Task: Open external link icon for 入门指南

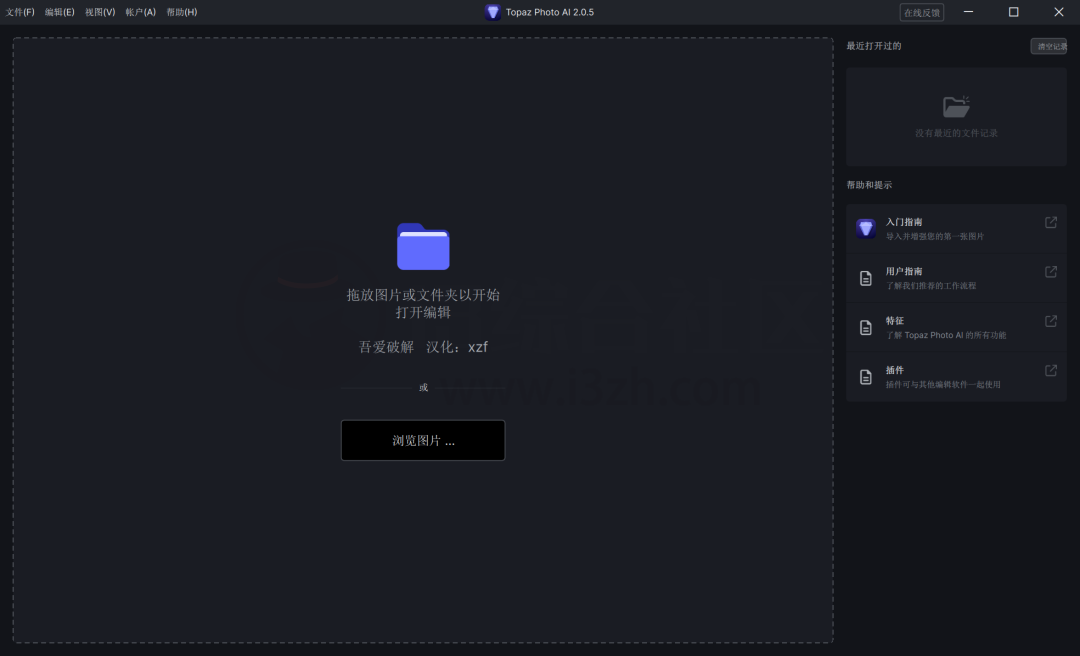Action: 1051,222
